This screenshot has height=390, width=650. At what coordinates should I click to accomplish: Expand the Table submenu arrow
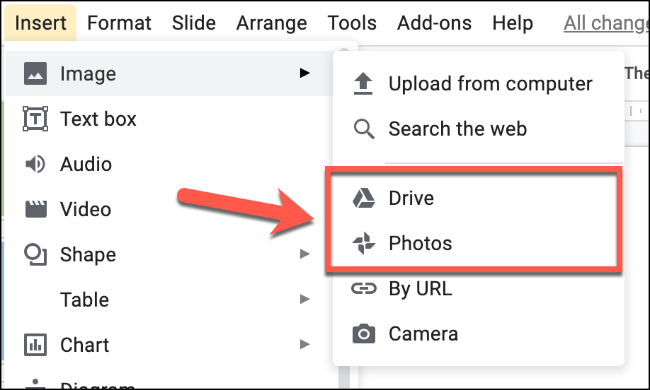point(305,299)
